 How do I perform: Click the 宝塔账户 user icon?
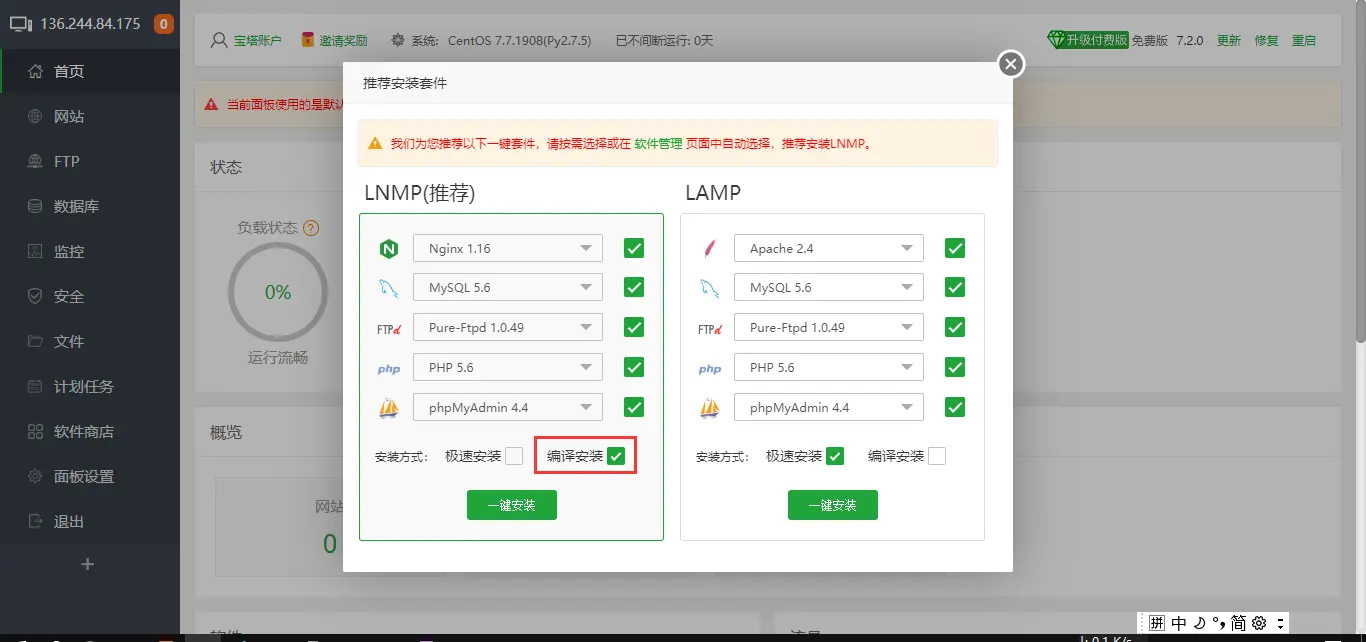coord(220,40)
